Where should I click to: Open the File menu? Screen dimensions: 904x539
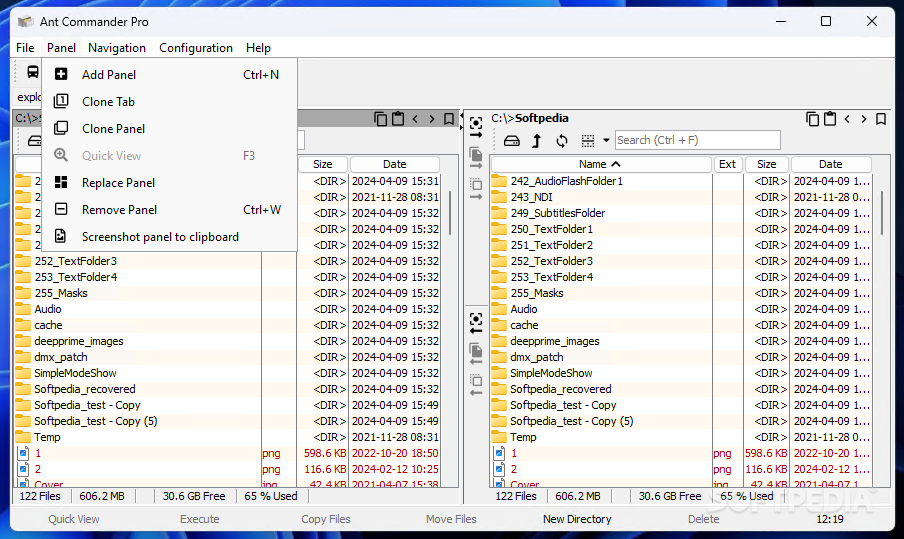point(25,48)
